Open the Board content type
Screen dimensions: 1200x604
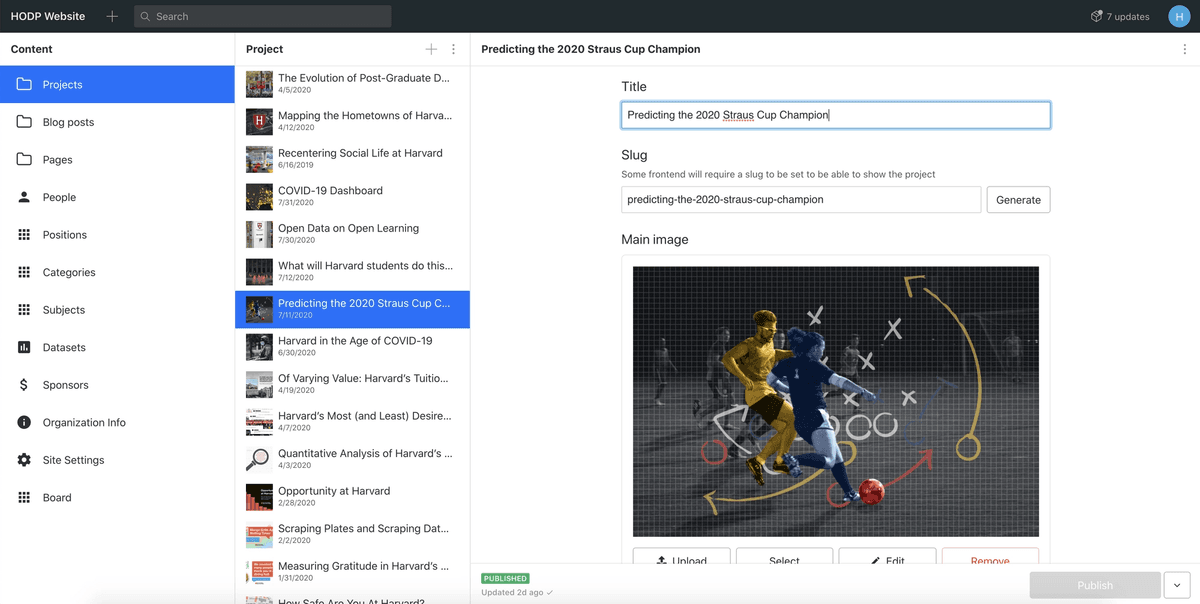pos(117,497)
